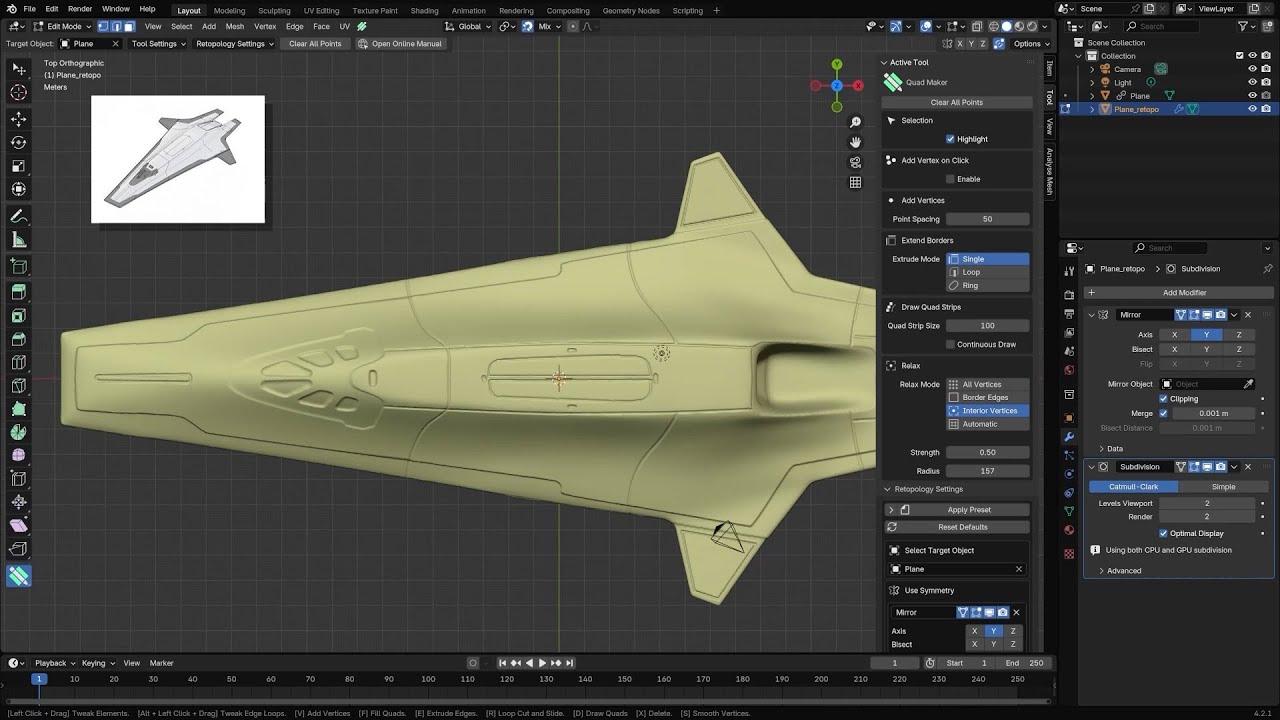Select the Bevel tool
This screenshot has height=720, width=1280.
click(18, 340)
